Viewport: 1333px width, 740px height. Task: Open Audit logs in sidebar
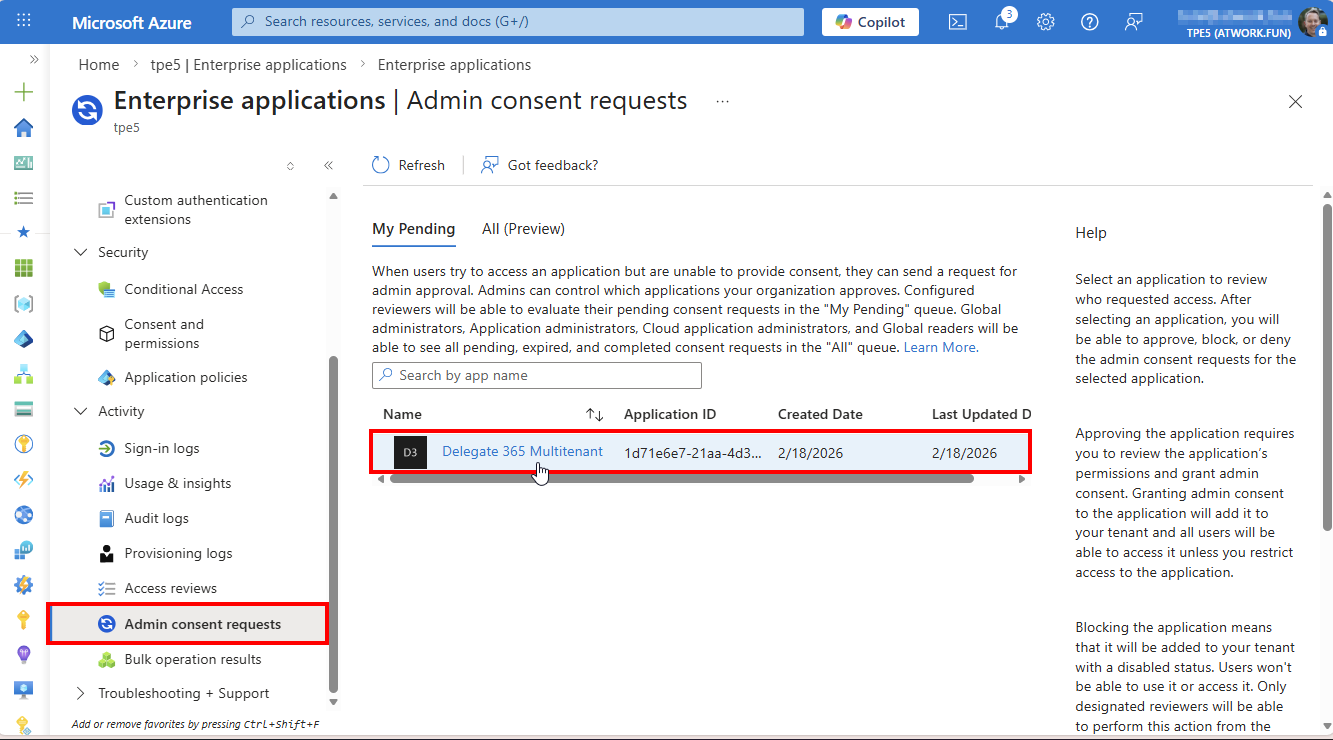[x=156, y=518]
